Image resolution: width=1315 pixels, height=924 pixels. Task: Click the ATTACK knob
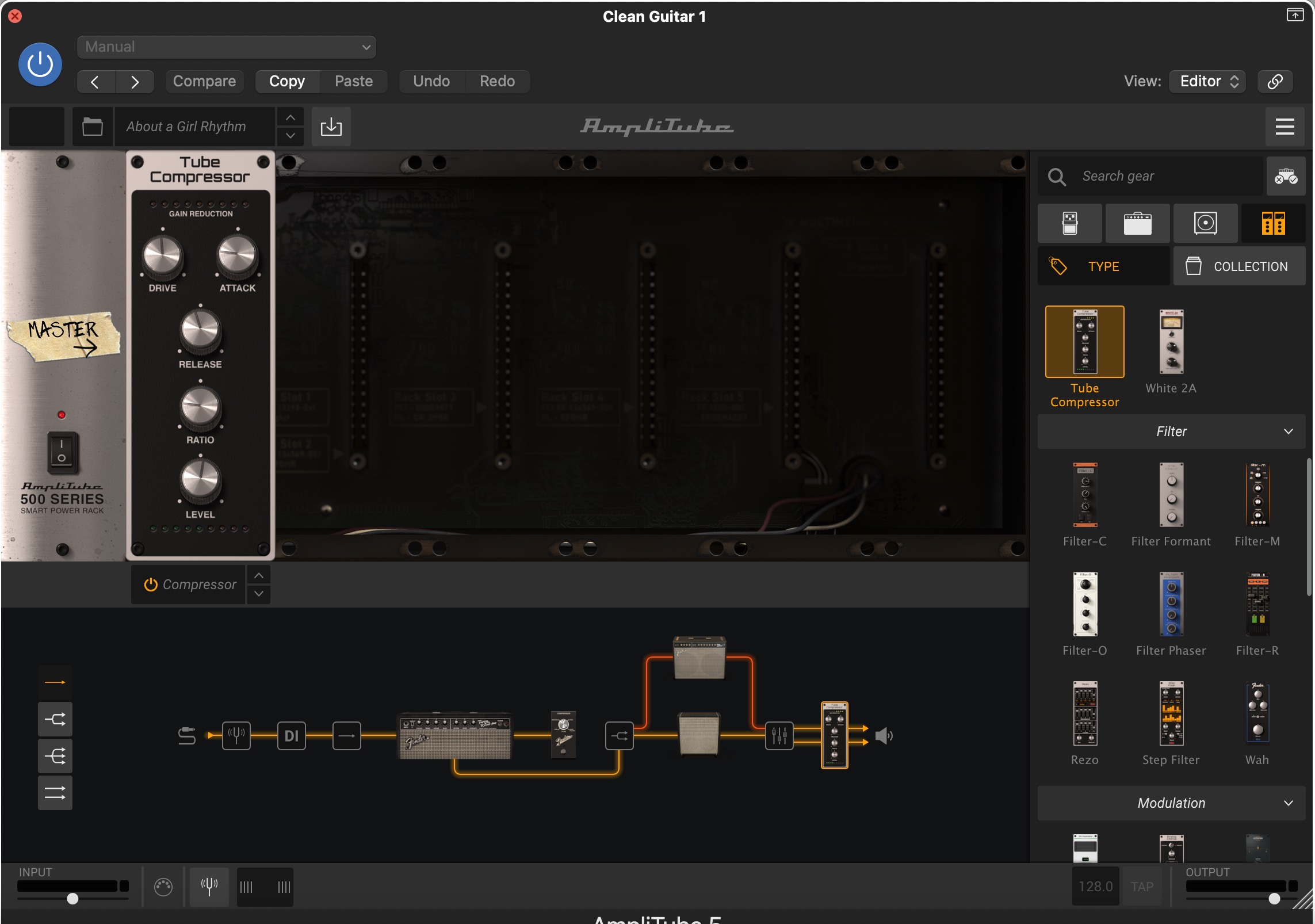[237, 255]
